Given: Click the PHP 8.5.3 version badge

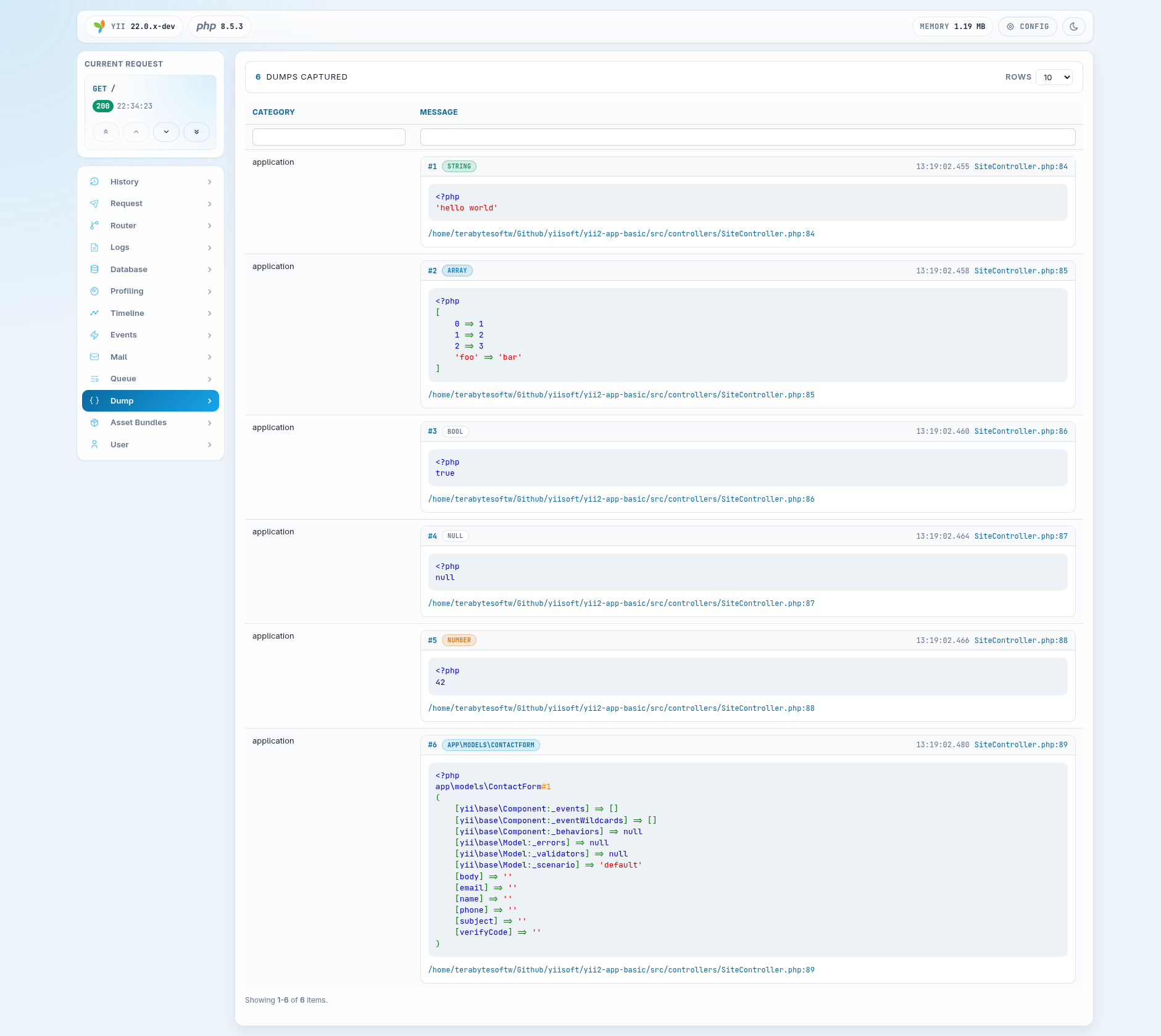Looking at the screenshot, I should 220,27.
